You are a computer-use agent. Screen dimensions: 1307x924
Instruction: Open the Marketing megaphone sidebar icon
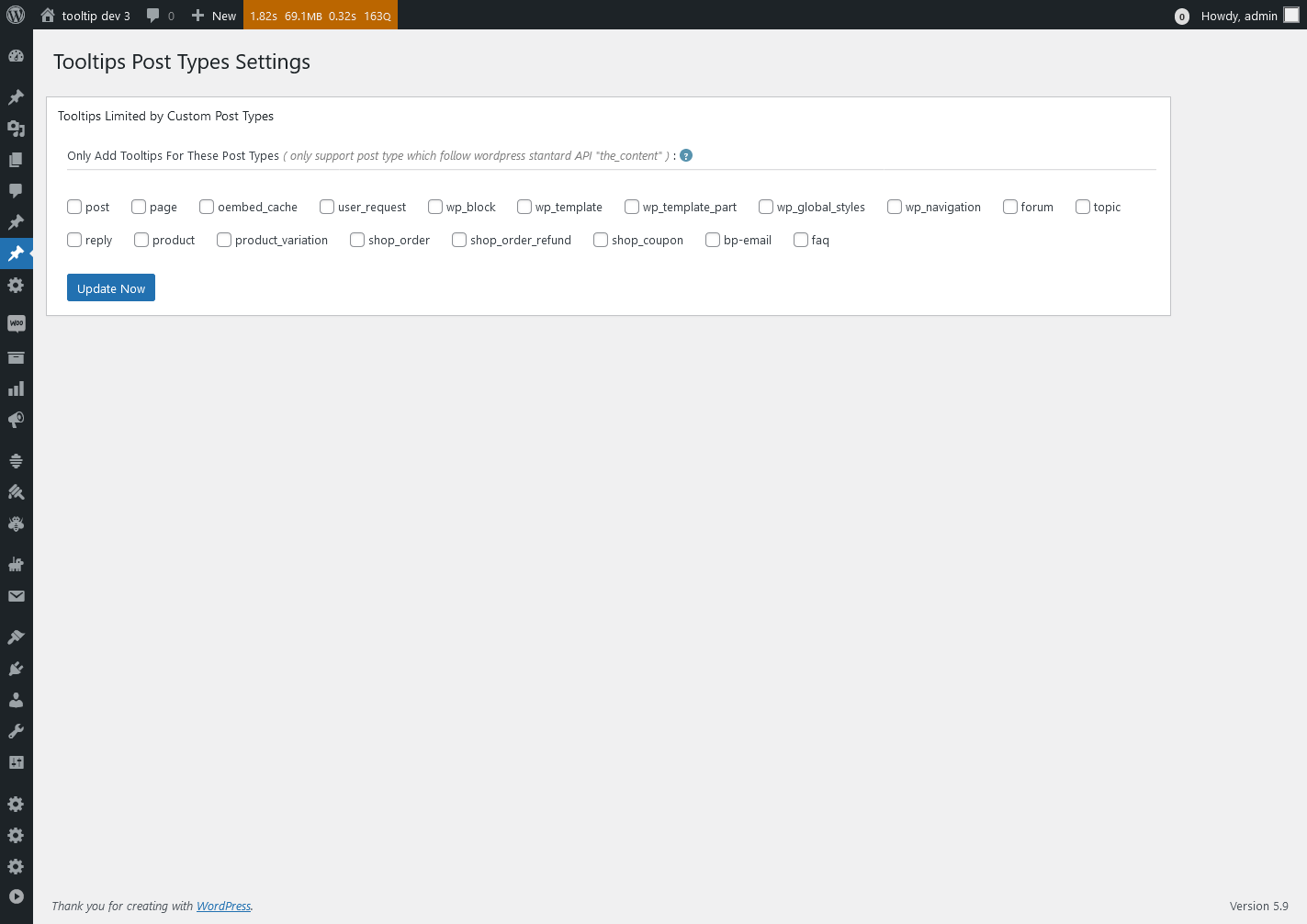(x=16, y=420)
